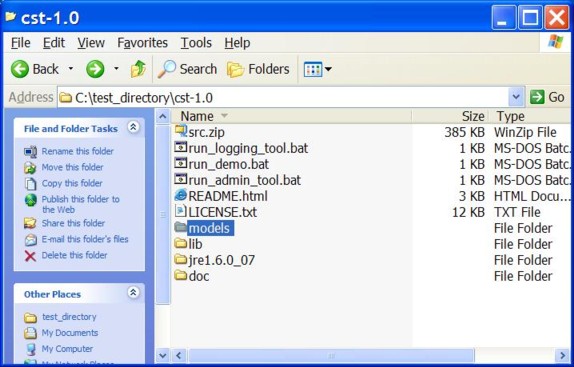The image size is (574, 367).
Task: Open Back button history dropdown arrow
Action: tap(71, 68)
